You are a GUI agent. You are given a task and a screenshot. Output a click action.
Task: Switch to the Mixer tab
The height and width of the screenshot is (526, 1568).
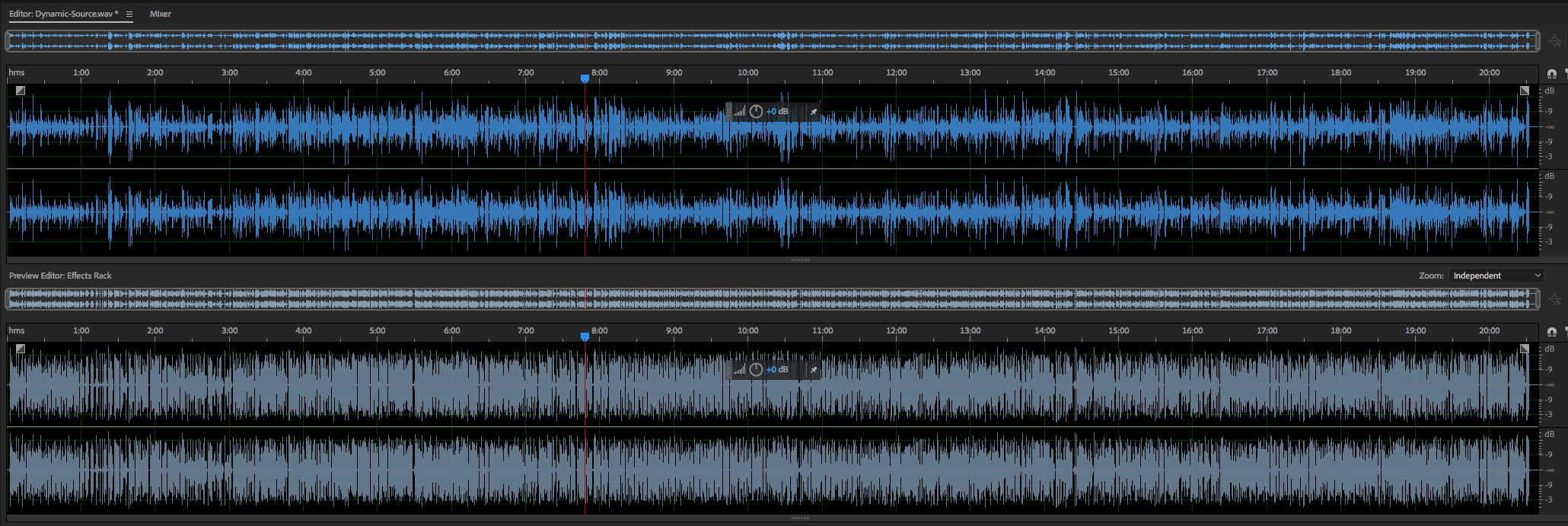pos(160,14)
